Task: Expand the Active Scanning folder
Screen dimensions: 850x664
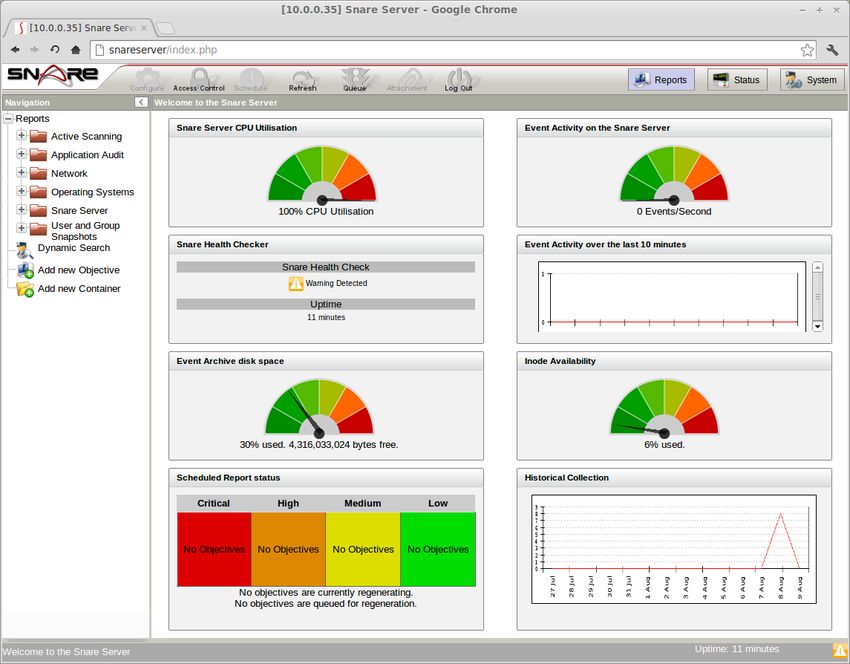Action: 21,136
